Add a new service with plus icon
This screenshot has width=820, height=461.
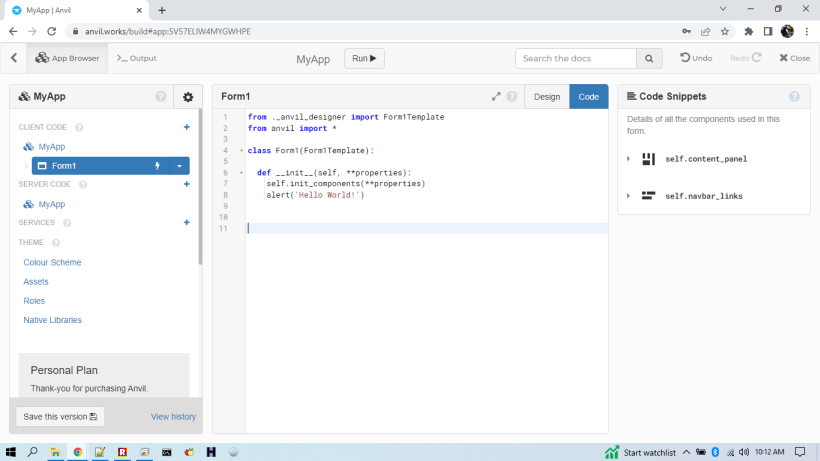click(x=186, y=222)
